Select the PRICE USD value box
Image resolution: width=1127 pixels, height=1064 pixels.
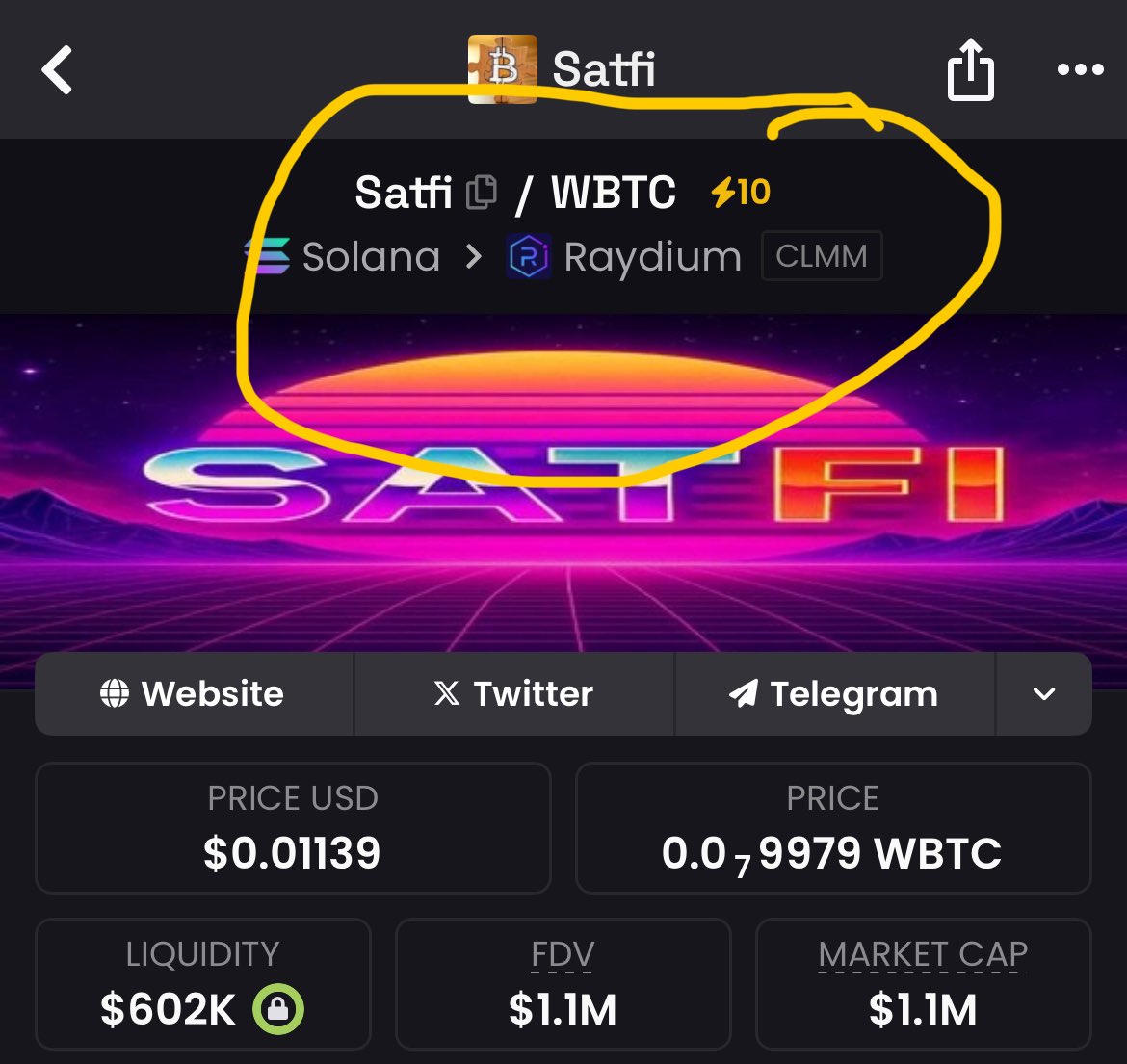coord(293,828)
